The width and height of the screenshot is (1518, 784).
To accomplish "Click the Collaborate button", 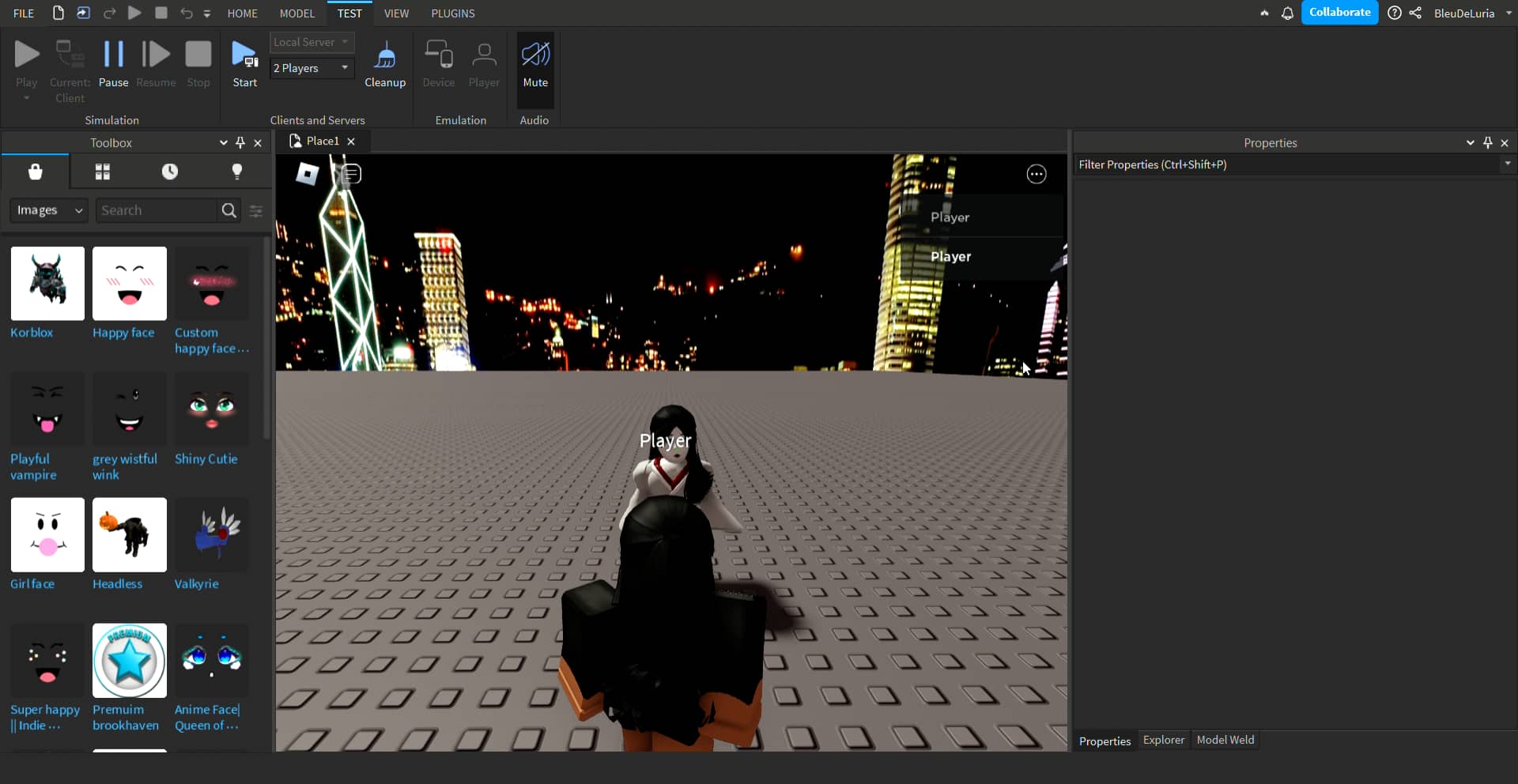I will coord(1340,13).
